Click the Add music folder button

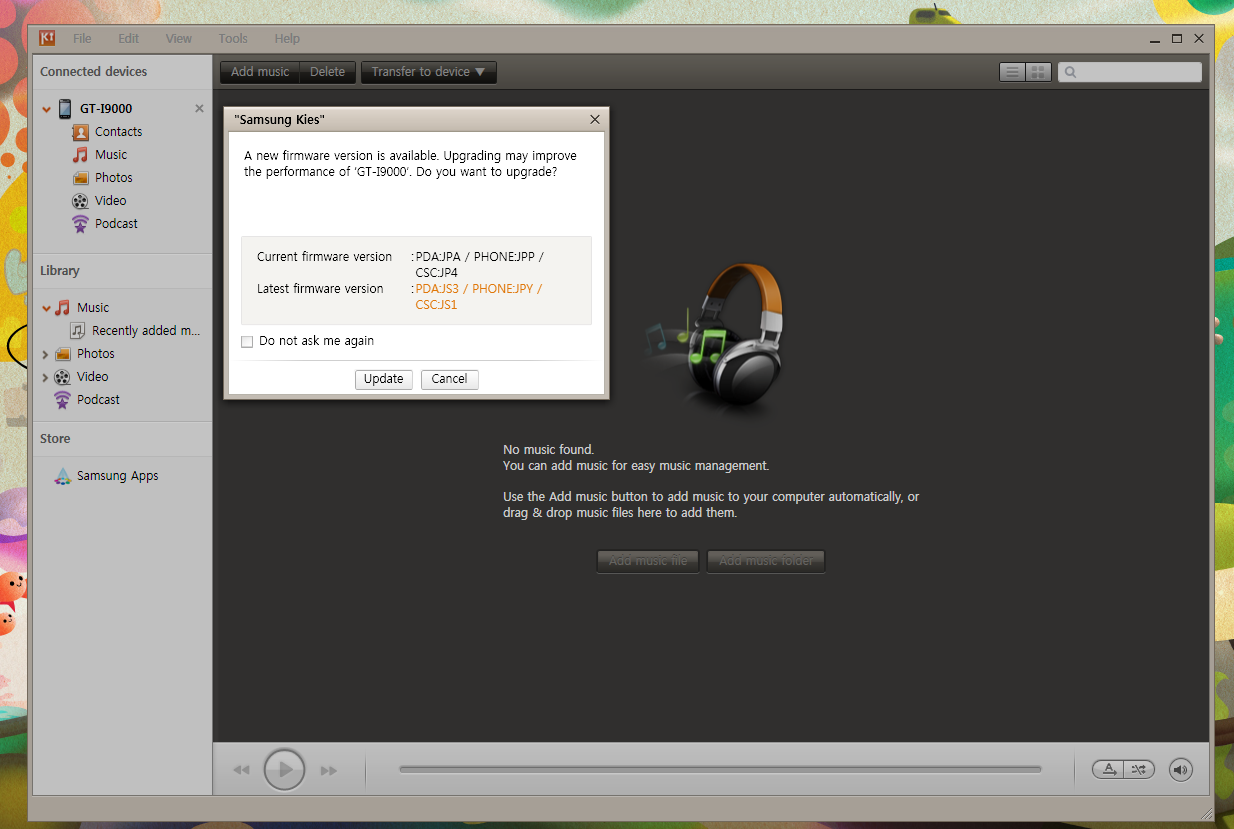(766, 561)
